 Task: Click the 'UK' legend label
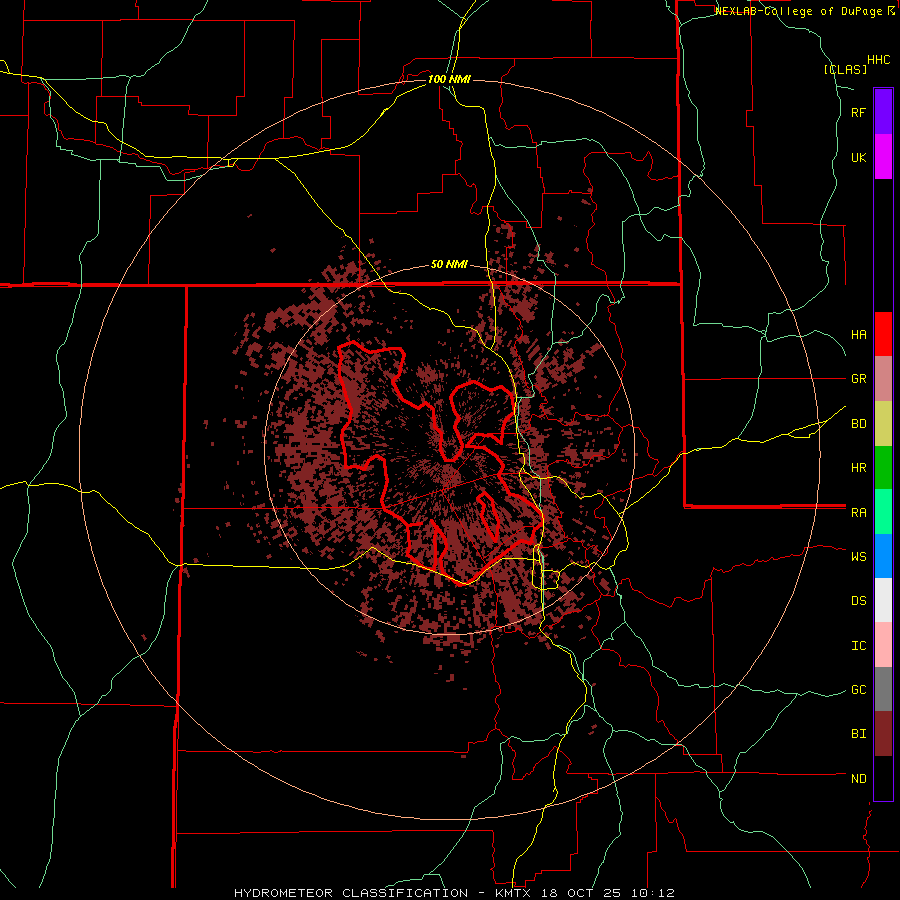coord(858,157)
